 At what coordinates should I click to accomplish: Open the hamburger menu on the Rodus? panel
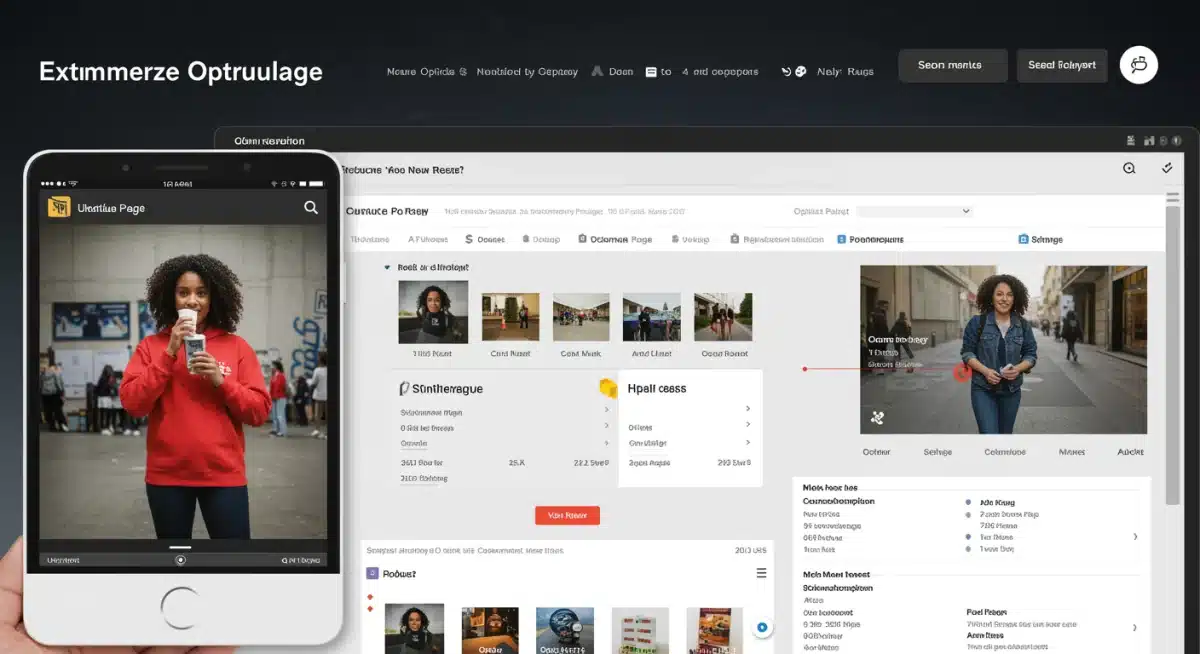[x=761, y=573]
